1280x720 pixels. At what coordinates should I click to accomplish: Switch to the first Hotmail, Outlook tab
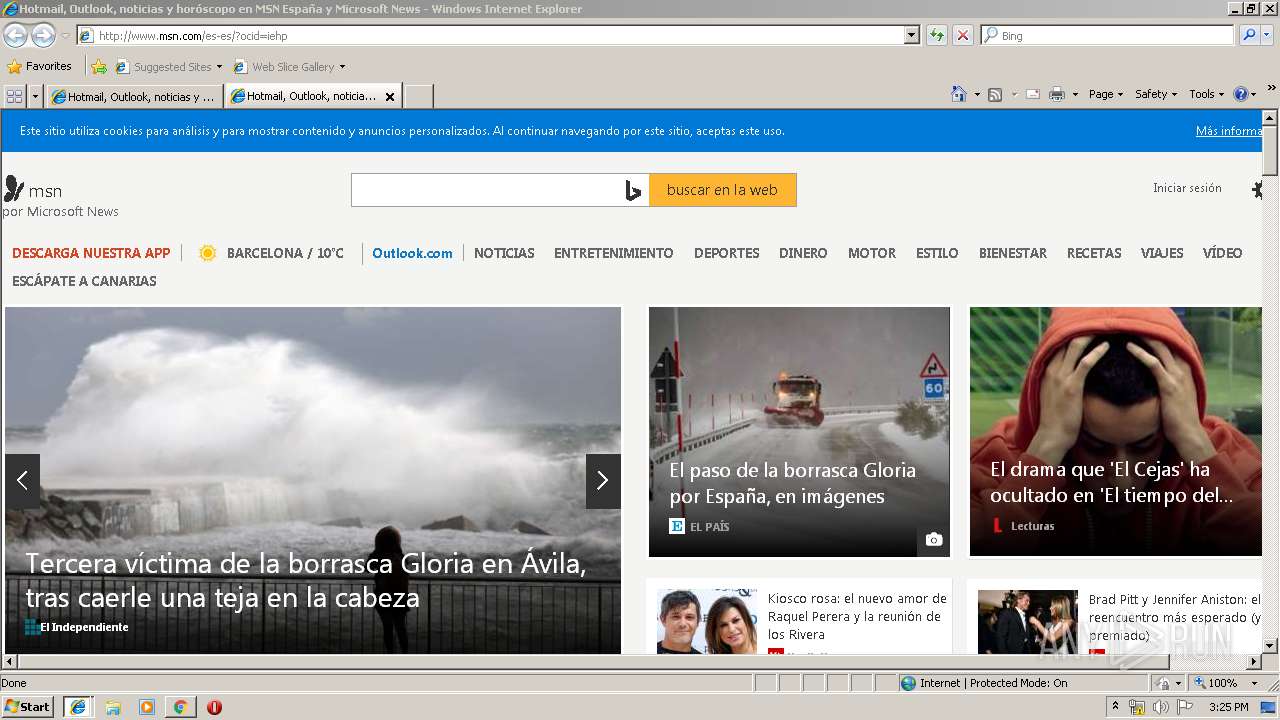click(x=134, y=97)
